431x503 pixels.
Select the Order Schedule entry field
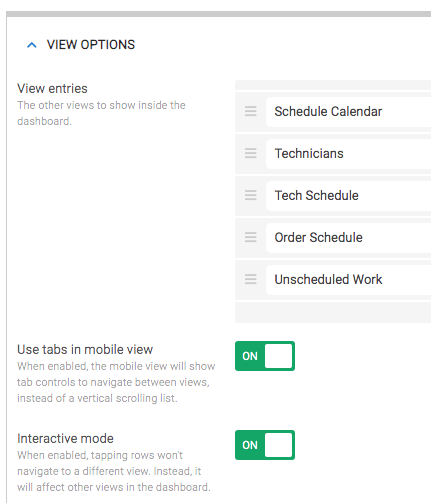click(348, 238)
